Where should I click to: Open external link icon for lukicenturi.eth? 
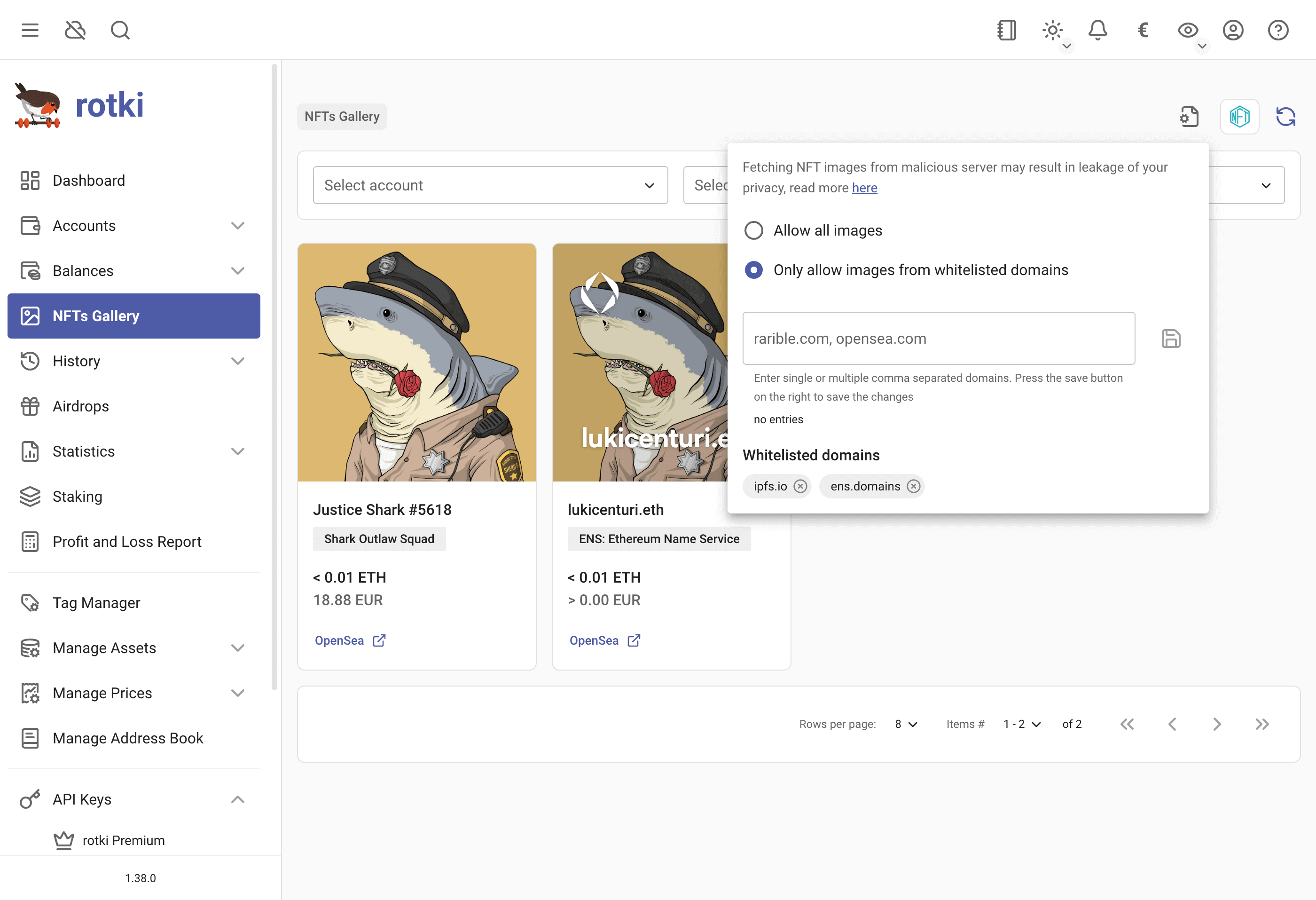click(x=634, y=640)
